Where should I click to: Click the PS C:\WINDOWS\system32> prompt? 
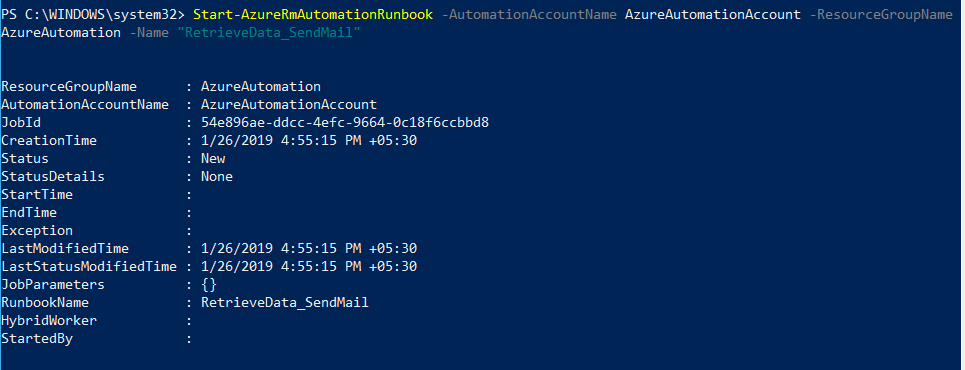tap(94, 15)
